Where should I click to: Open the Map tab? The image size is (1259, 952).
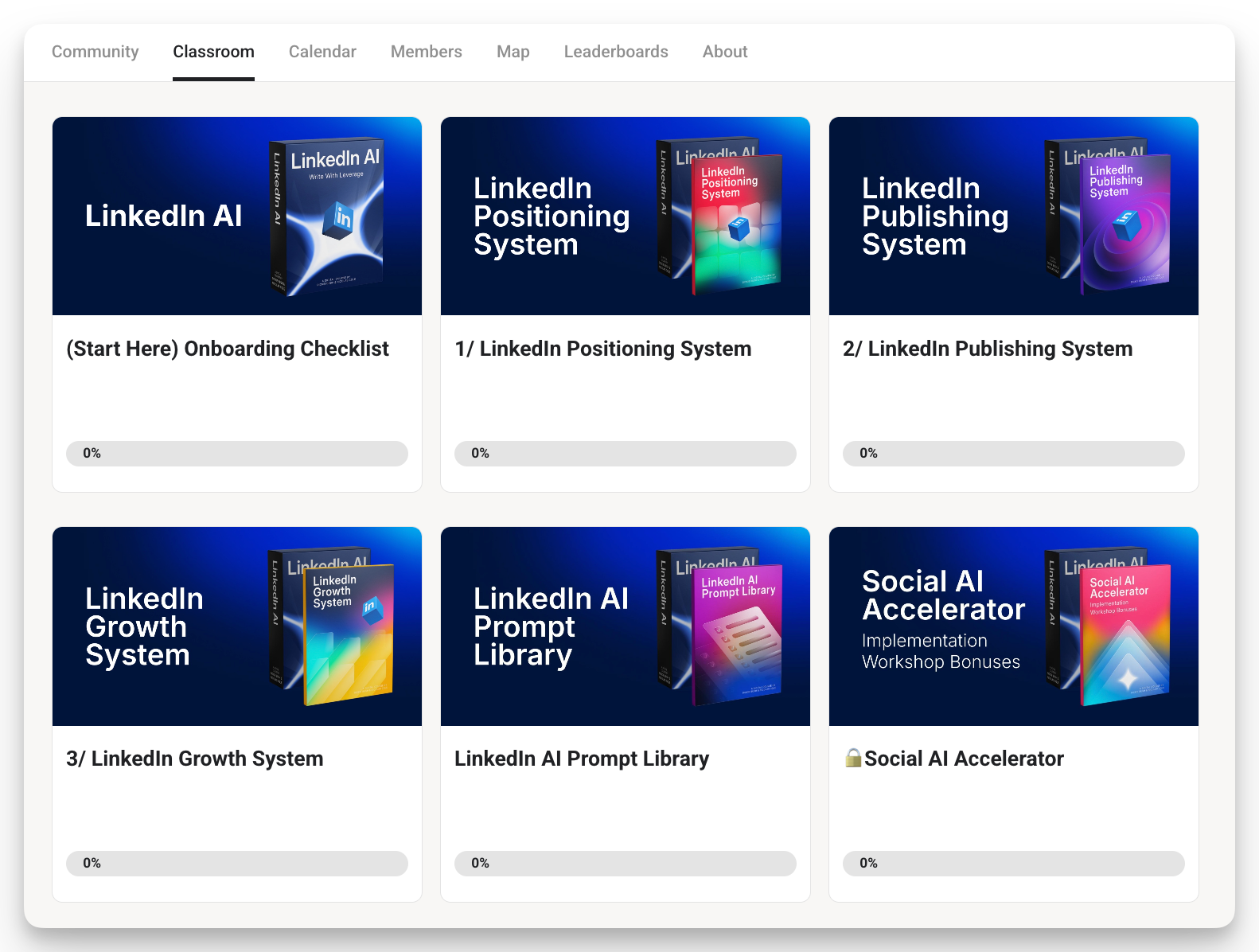[x=513, y=52]
